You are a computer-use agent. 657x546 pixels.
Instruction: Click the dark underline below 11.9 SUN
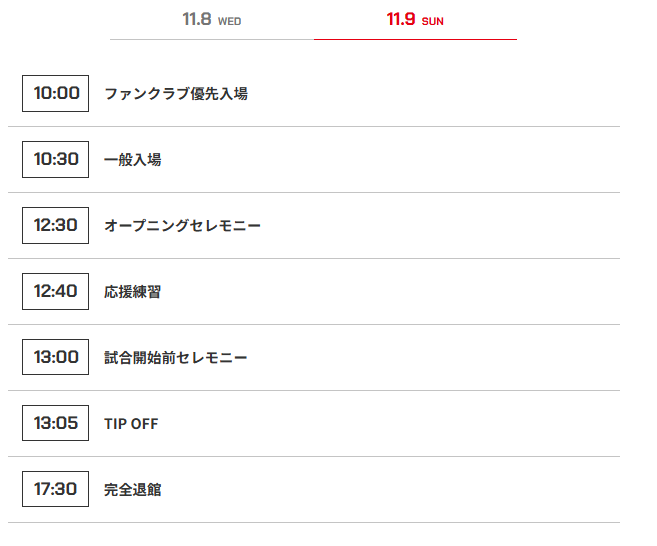[x=415, y=39]
